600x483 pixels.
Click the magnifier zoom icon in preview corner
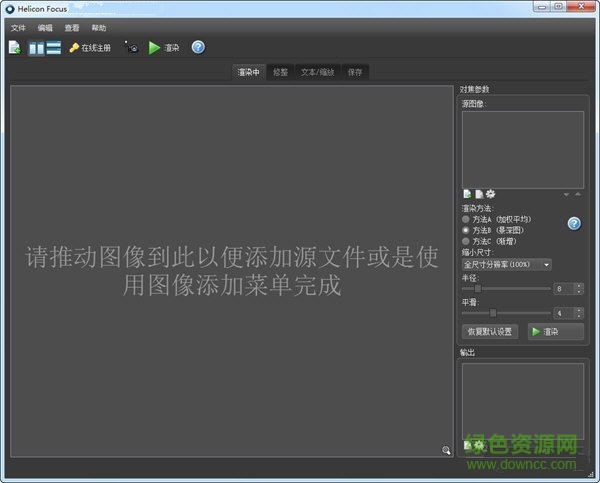click(446, 450)
